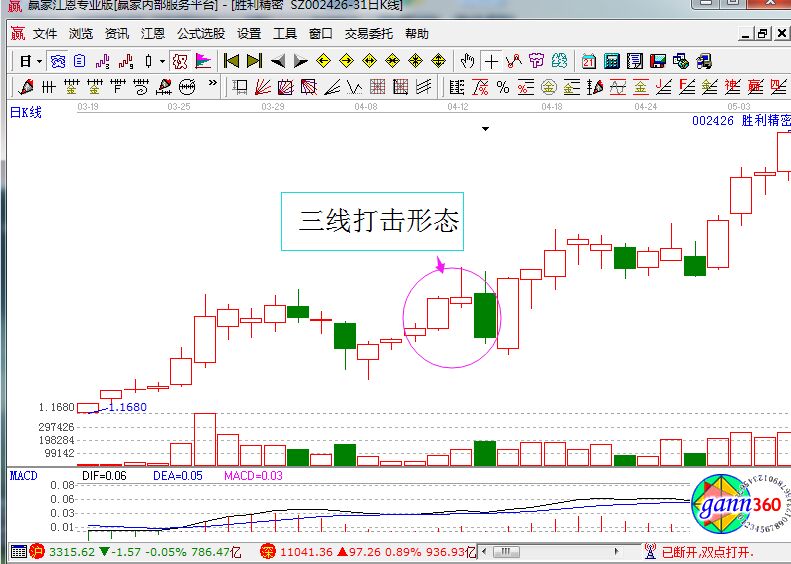Expand the candlestick style dropdown arrow
The height and width of the screenshot is (564, 791).
(x=162, y=61)
